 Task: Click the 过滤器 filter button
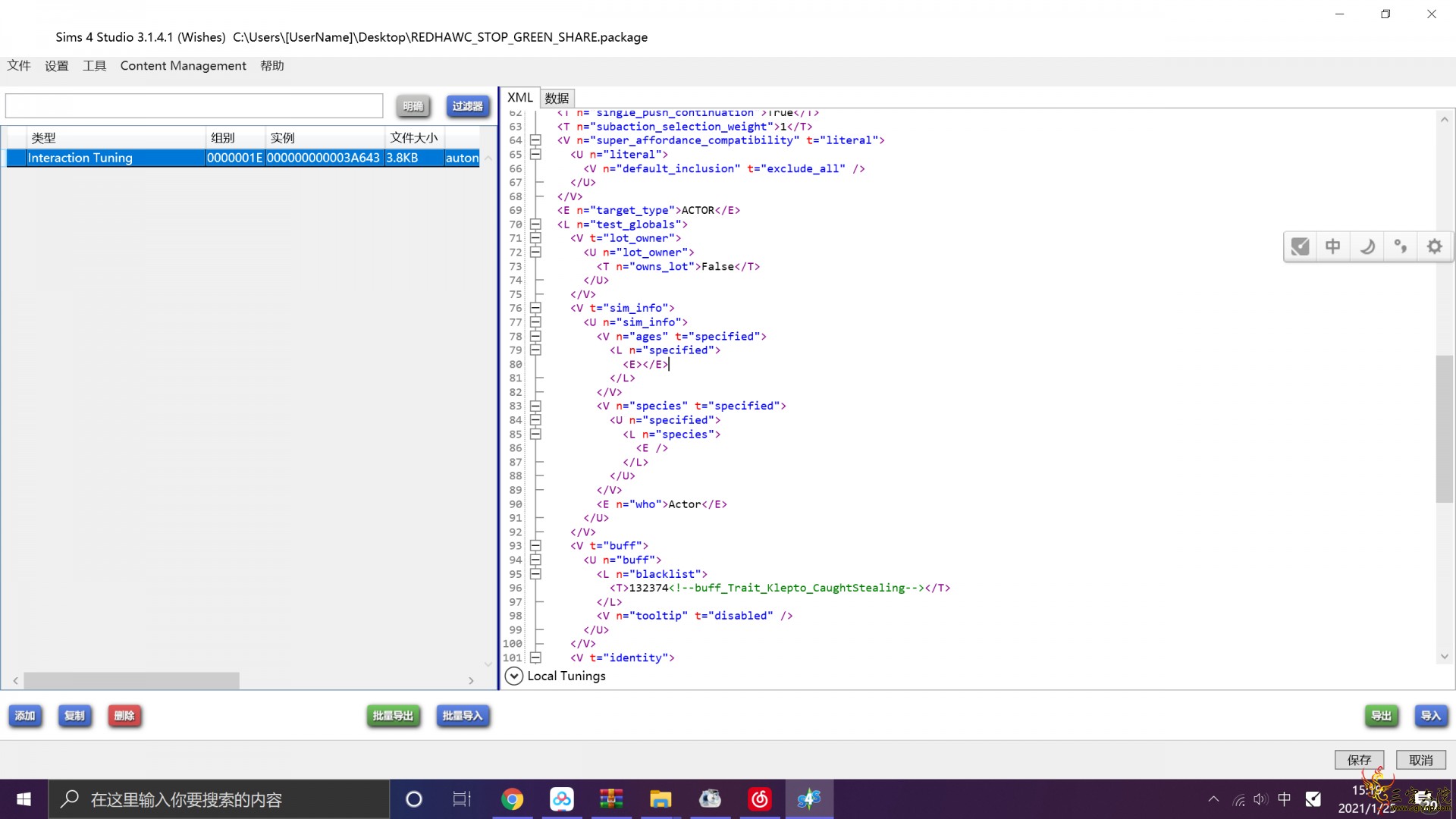(x=467, y=106)
